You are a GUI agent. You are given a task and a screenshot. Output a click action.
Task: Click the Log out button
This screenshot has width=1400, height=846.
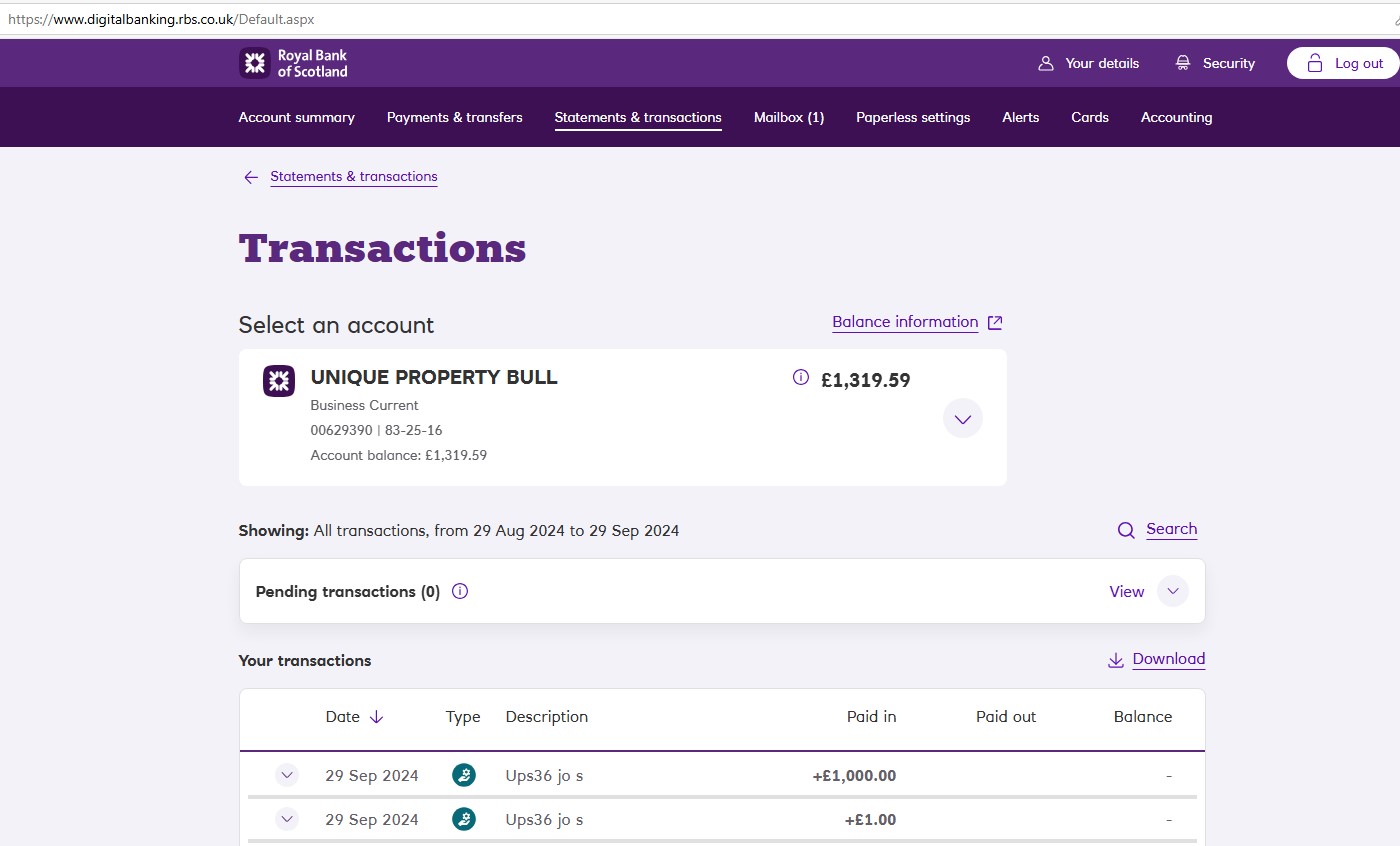[x=1345, y=63]
